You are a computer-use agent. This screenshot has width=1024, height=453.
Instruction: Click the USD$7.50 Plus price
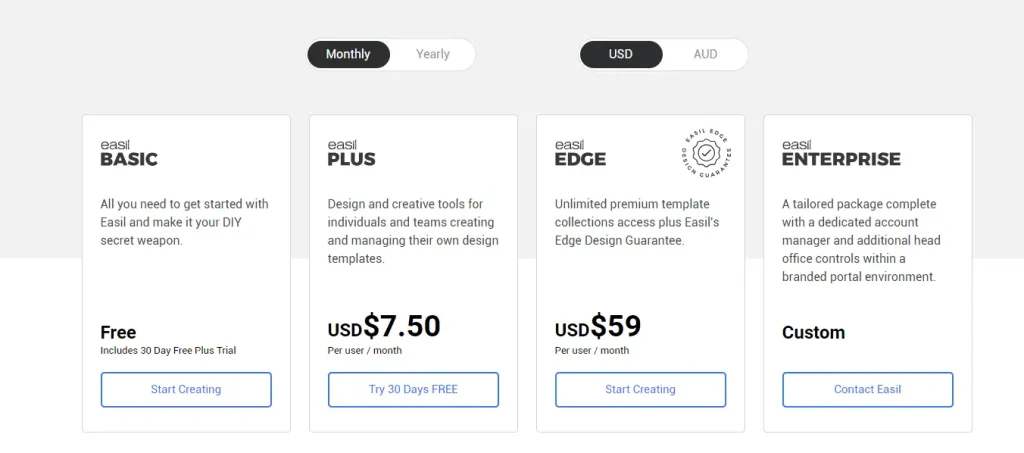tap(384, 327)
